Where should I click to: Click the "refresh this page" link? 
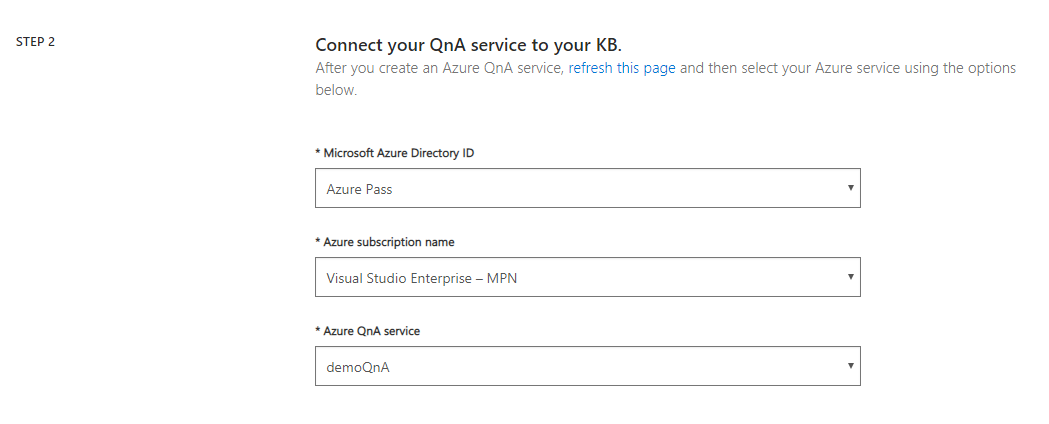point(622,68)
